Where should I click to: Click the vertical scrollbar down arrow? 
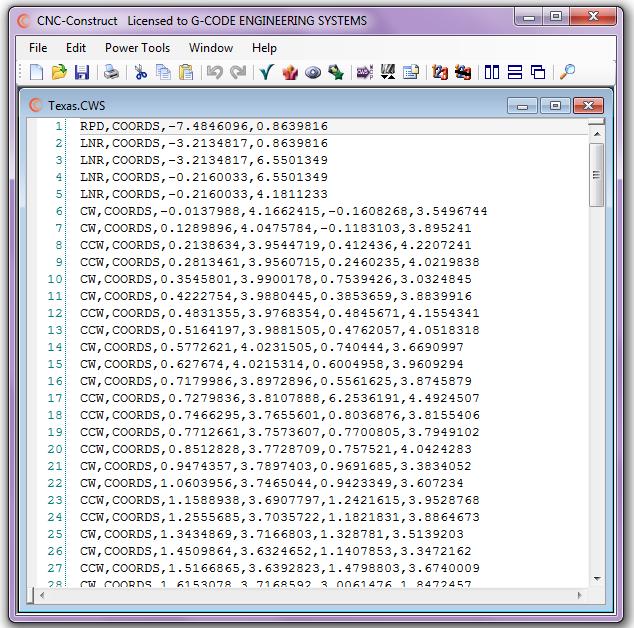(x=597, y=579)
